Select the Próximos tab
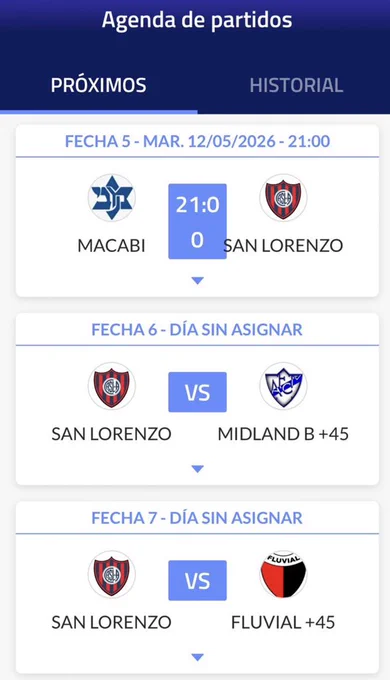The image size is (390, 680). click(x=98, y=85)
